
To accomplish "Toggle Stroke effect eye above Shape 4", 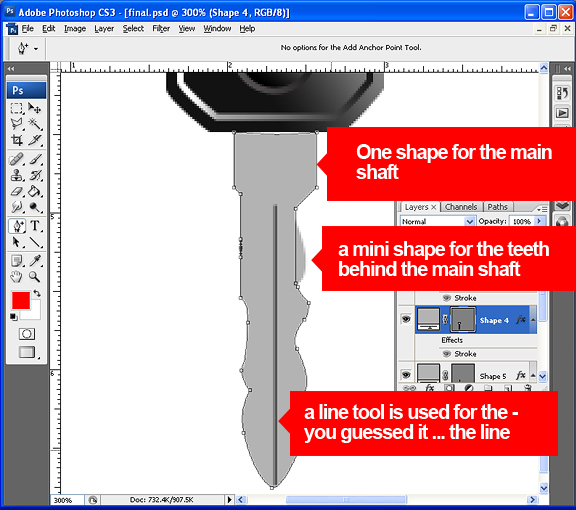I will [x=446, y=298].
